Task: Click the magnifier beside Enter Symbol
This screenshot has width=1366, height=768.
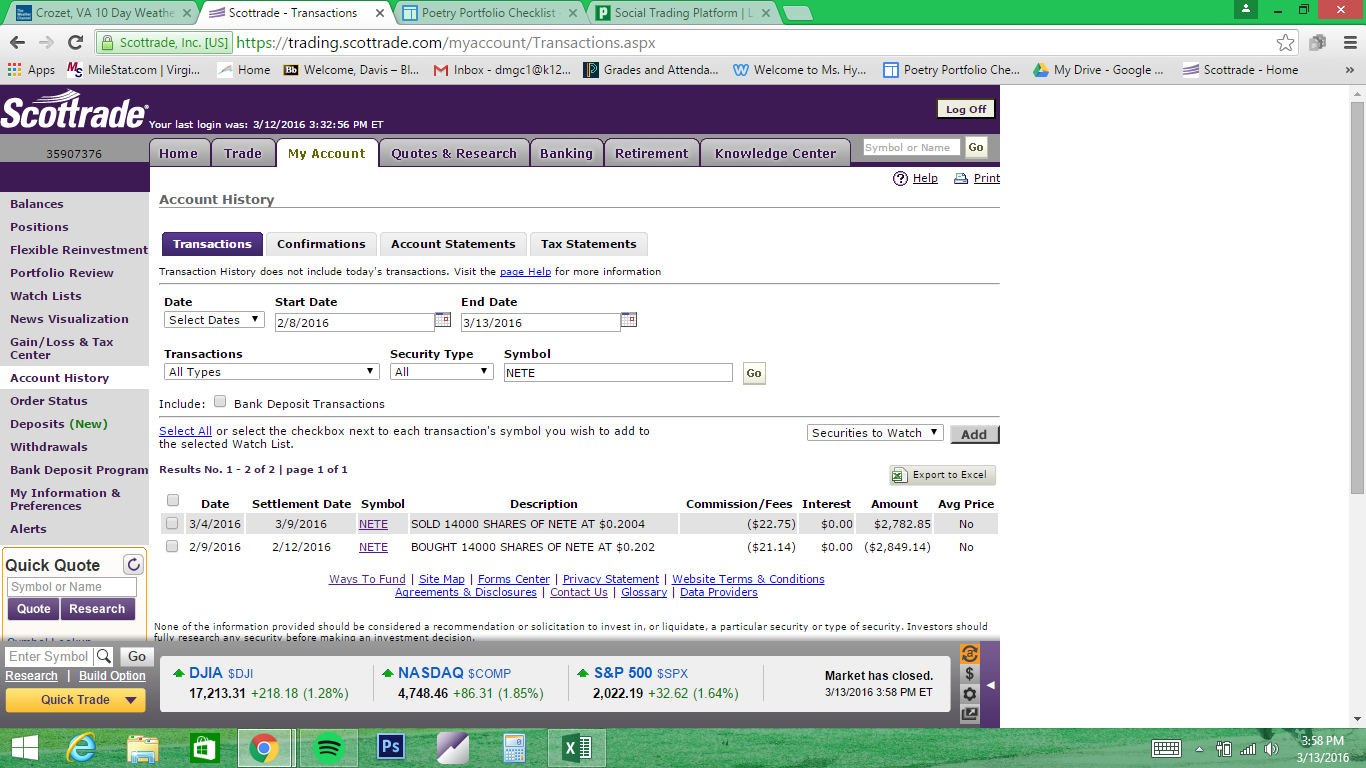Action: 104,657
